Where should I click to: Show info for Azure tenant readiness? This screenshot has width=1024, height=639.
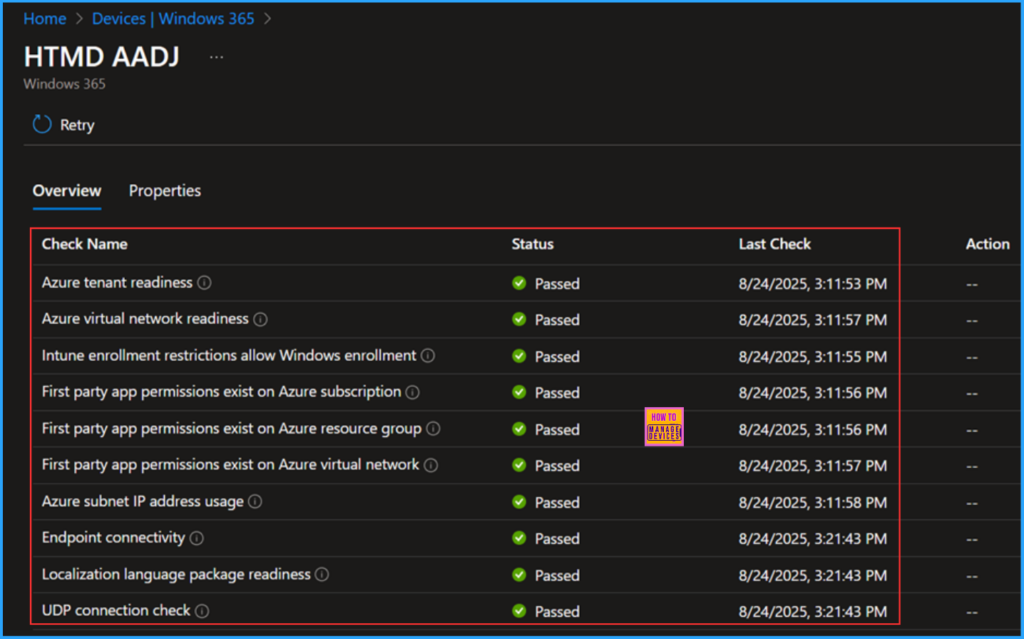click(204, 283)
